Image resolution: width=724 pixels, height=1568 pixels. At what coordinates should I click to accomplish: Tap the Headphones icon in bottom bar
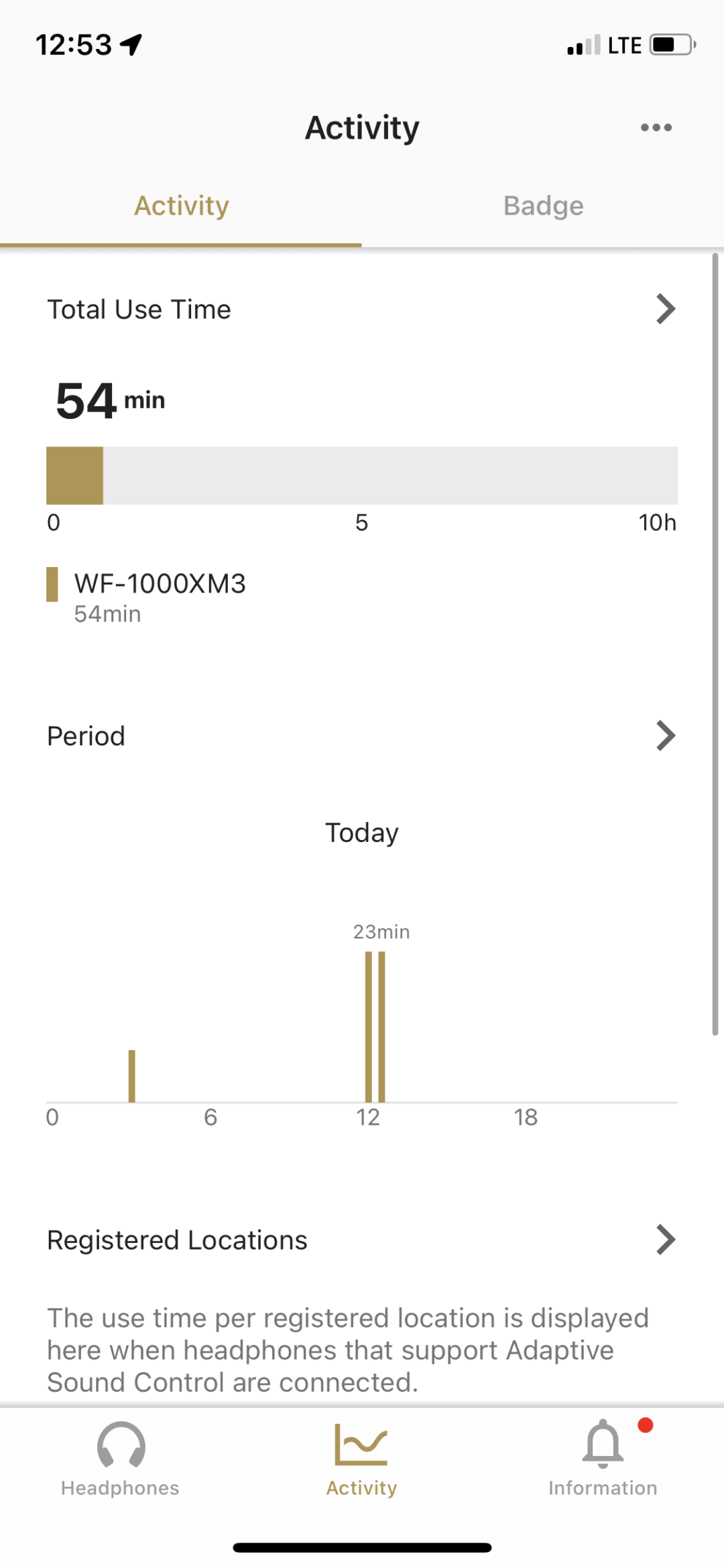pos(121,1447)
